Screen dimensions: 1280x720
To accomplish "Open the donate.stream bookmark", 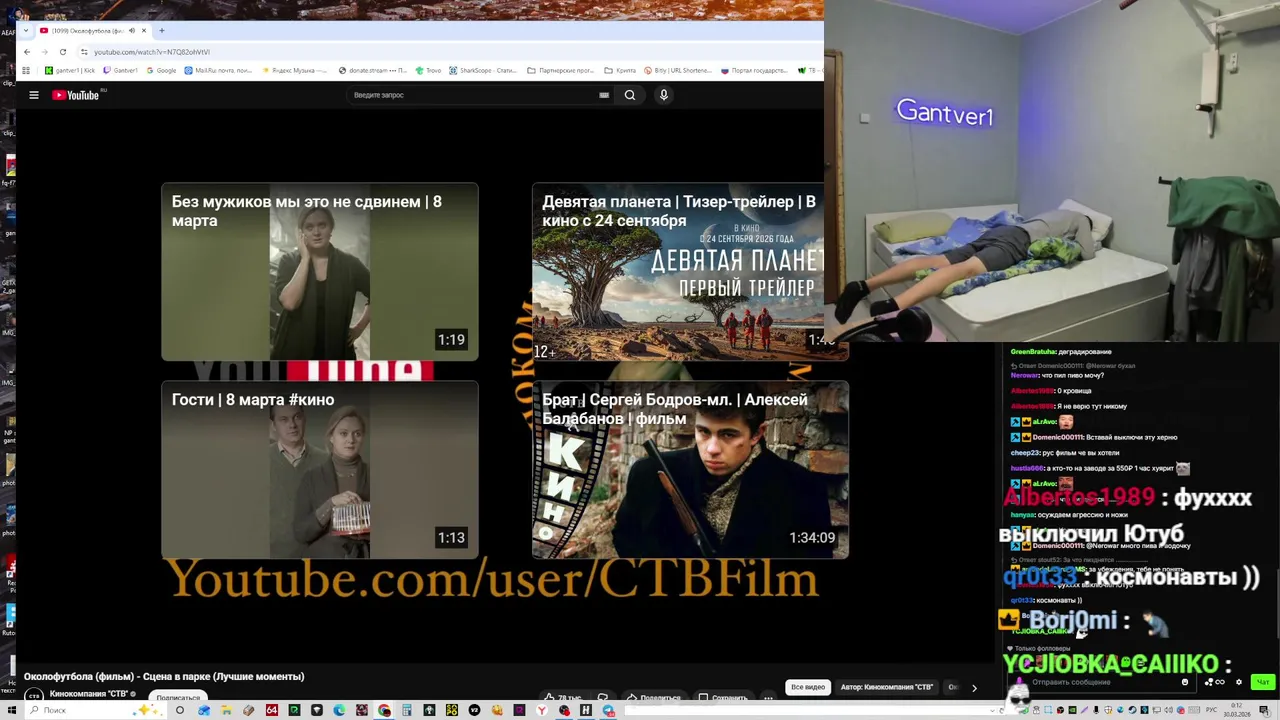I will (x=373, y=70).
